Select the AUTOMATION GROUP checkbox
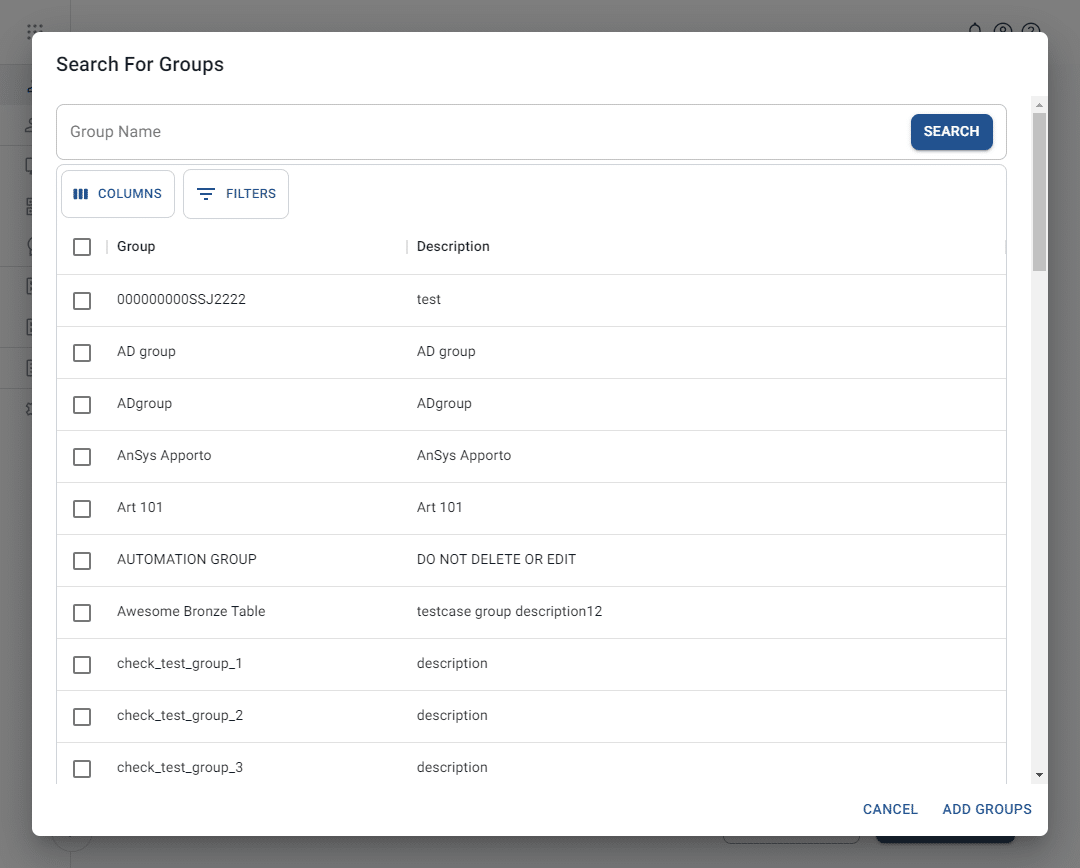Image resolution: width=1080 pixels, height=868 pixels. (82, 560)
